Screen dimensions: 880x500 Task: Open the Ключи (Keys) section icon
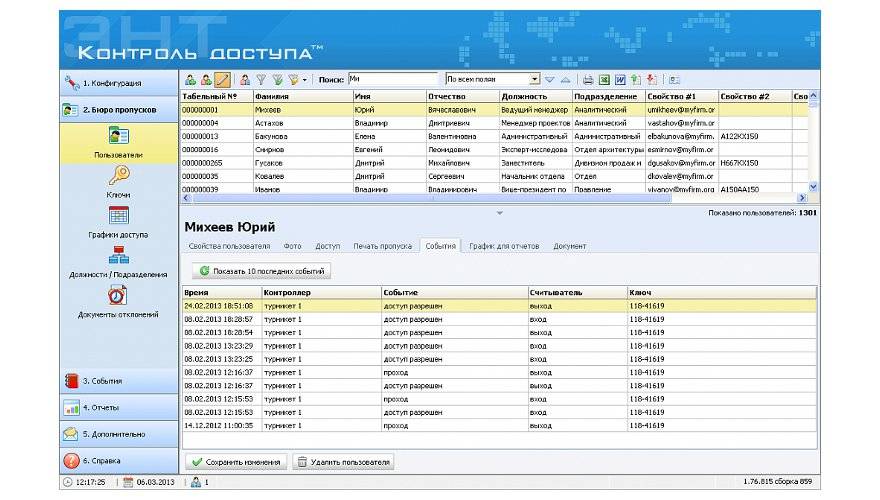[118, 176]
